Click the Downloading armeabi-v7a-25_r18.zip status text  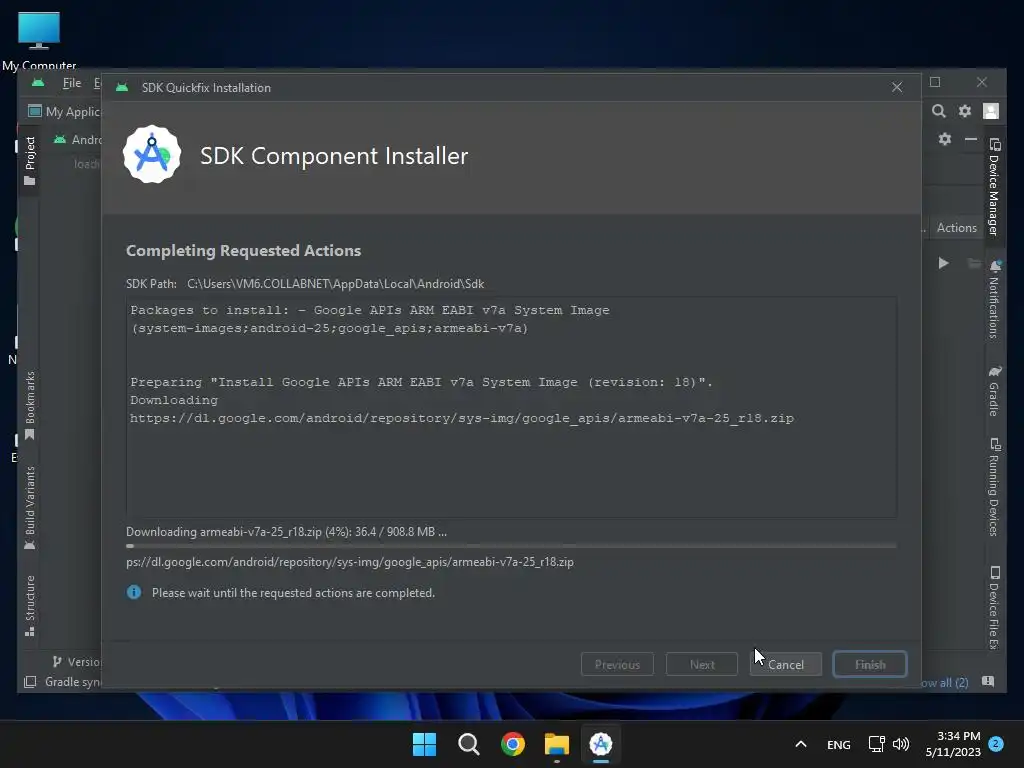point(287,532)
